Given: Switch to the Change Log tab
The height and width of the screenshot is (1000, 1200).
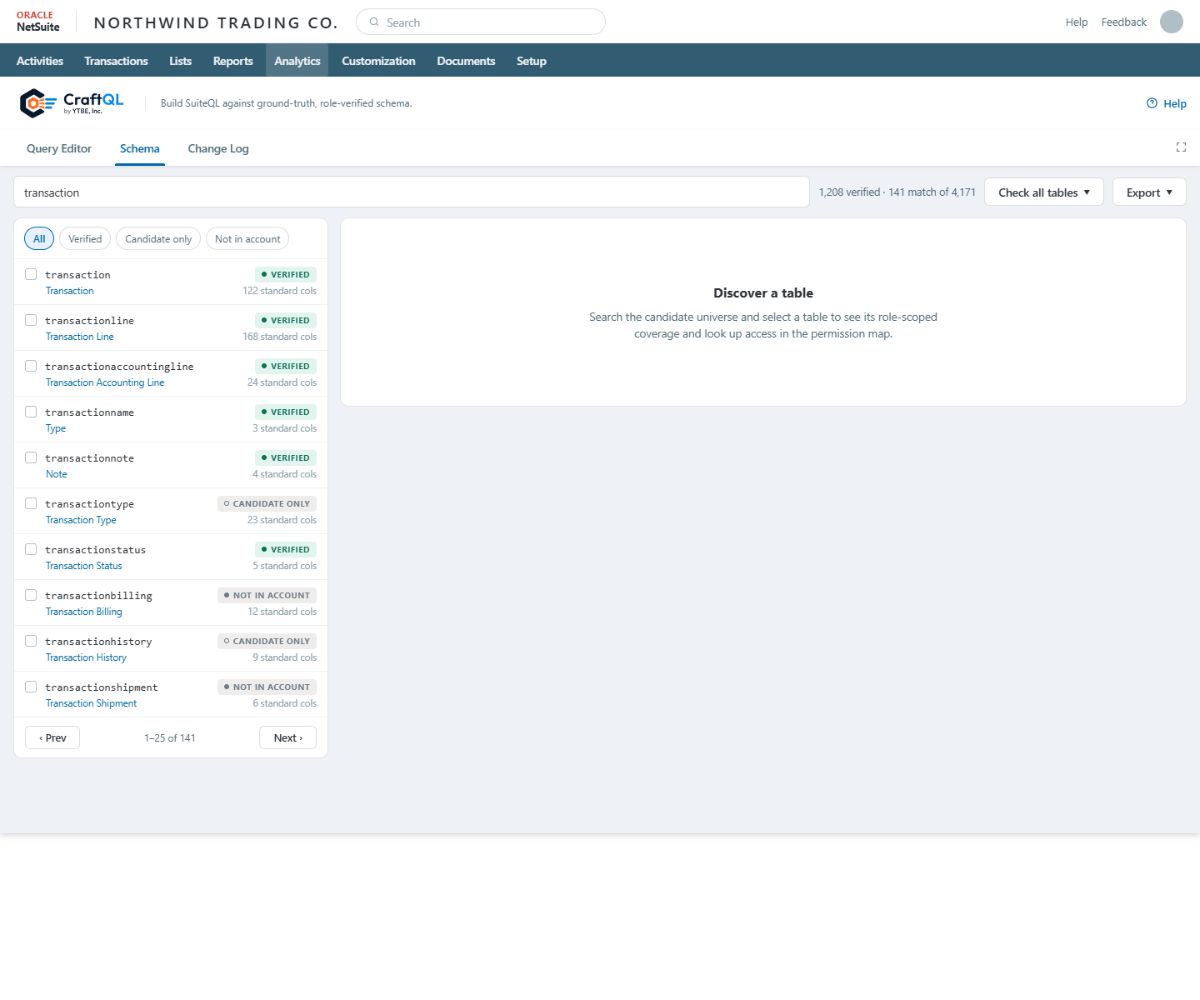Looking at the screenshot, I should [218, 149].
